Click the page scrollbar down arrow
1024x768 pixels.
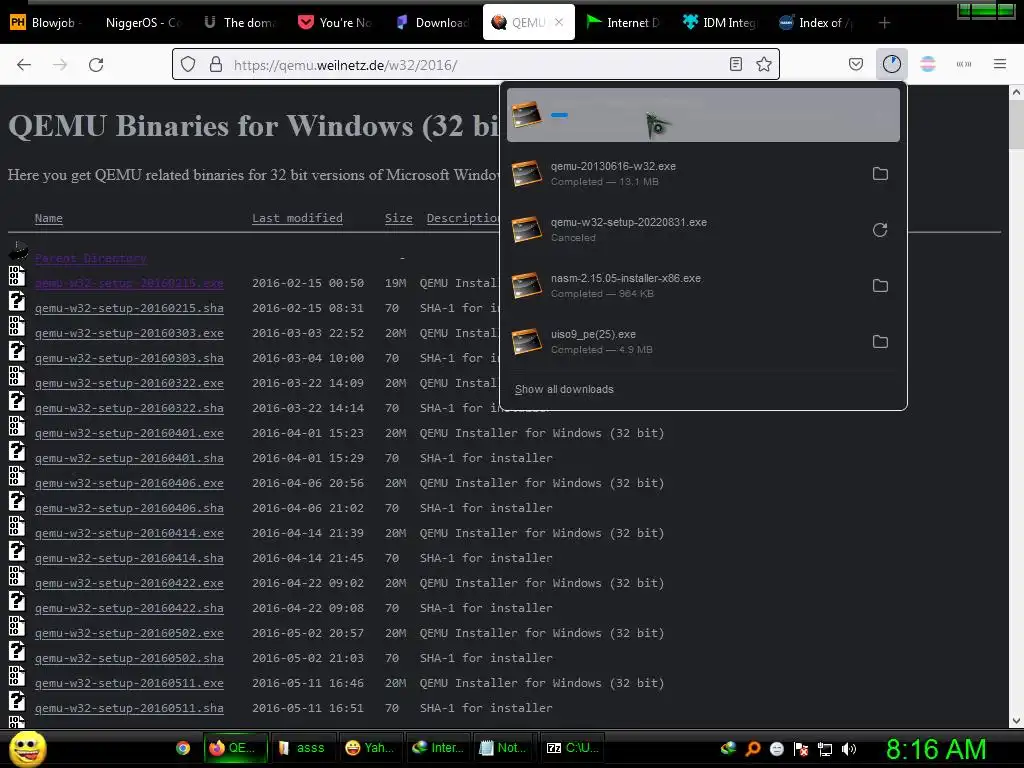pos(1016,721)
